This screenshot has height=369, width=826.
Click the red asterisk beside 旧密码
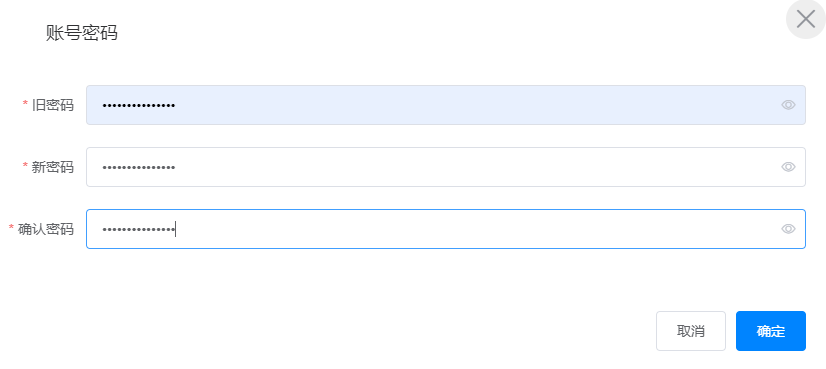coord(25,104)
